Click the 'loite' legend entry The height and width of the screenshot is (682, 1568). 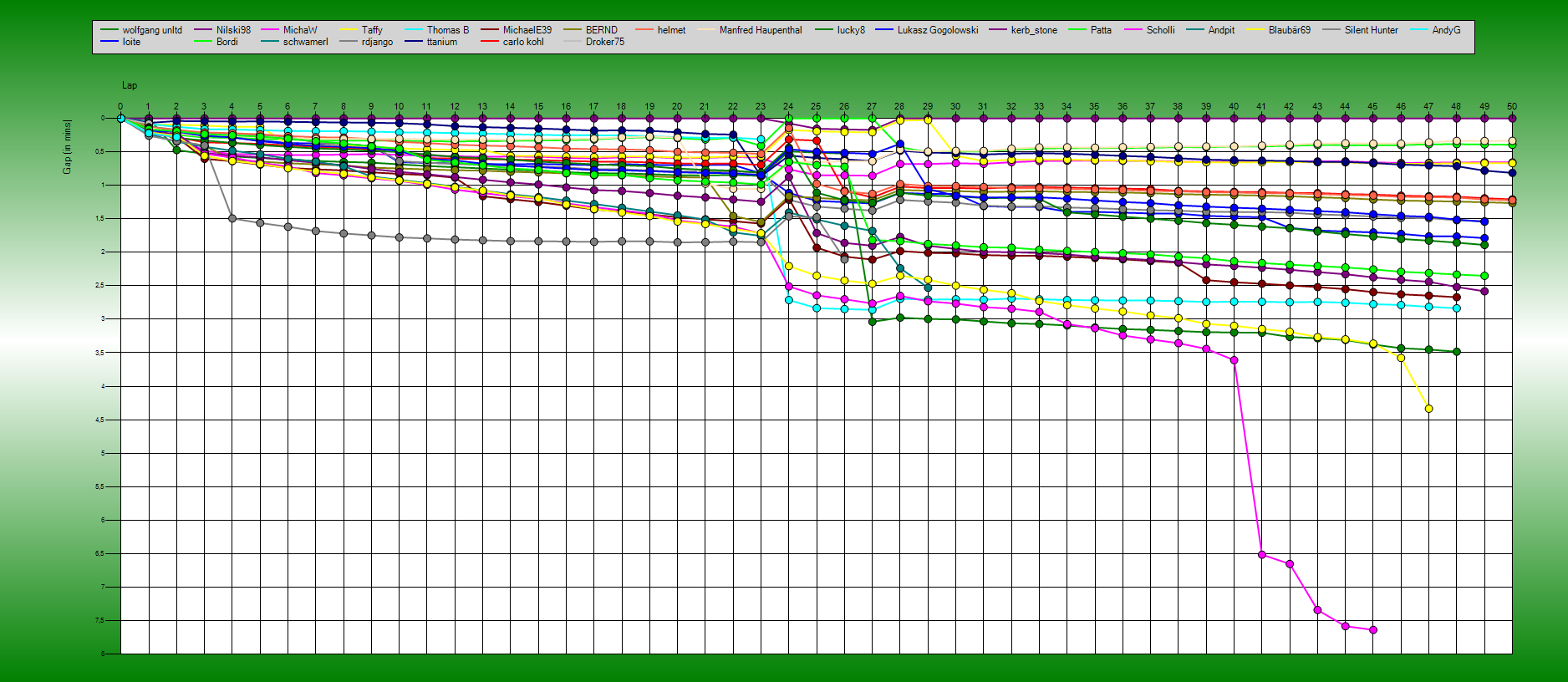click(x=131, y=42)
